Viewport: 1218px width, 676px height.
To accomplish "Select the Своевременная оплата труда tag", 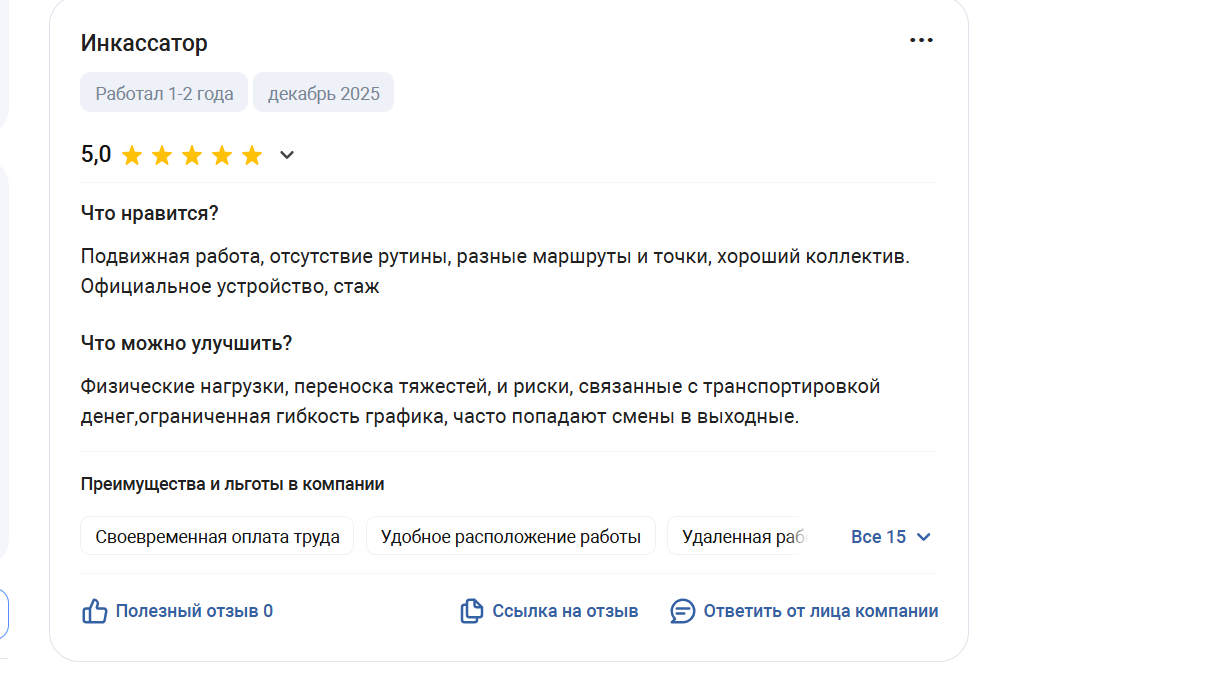I will point(217,537).
